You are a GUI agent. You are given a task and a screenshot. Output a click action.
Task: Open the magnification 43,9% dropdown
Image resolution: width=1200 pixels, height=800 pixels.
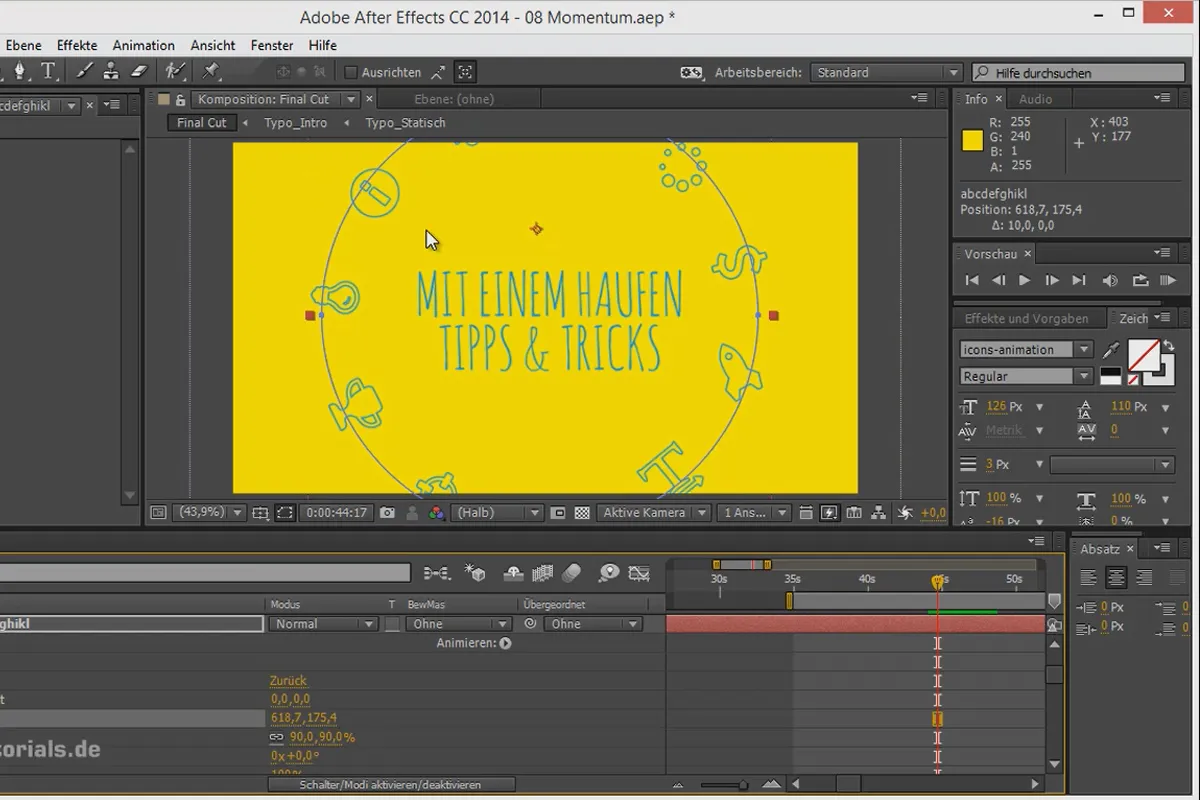[209, 513]
